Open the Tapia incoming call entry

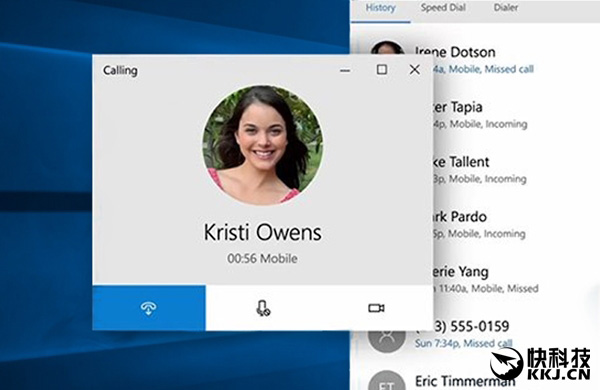tap(479, 115)
